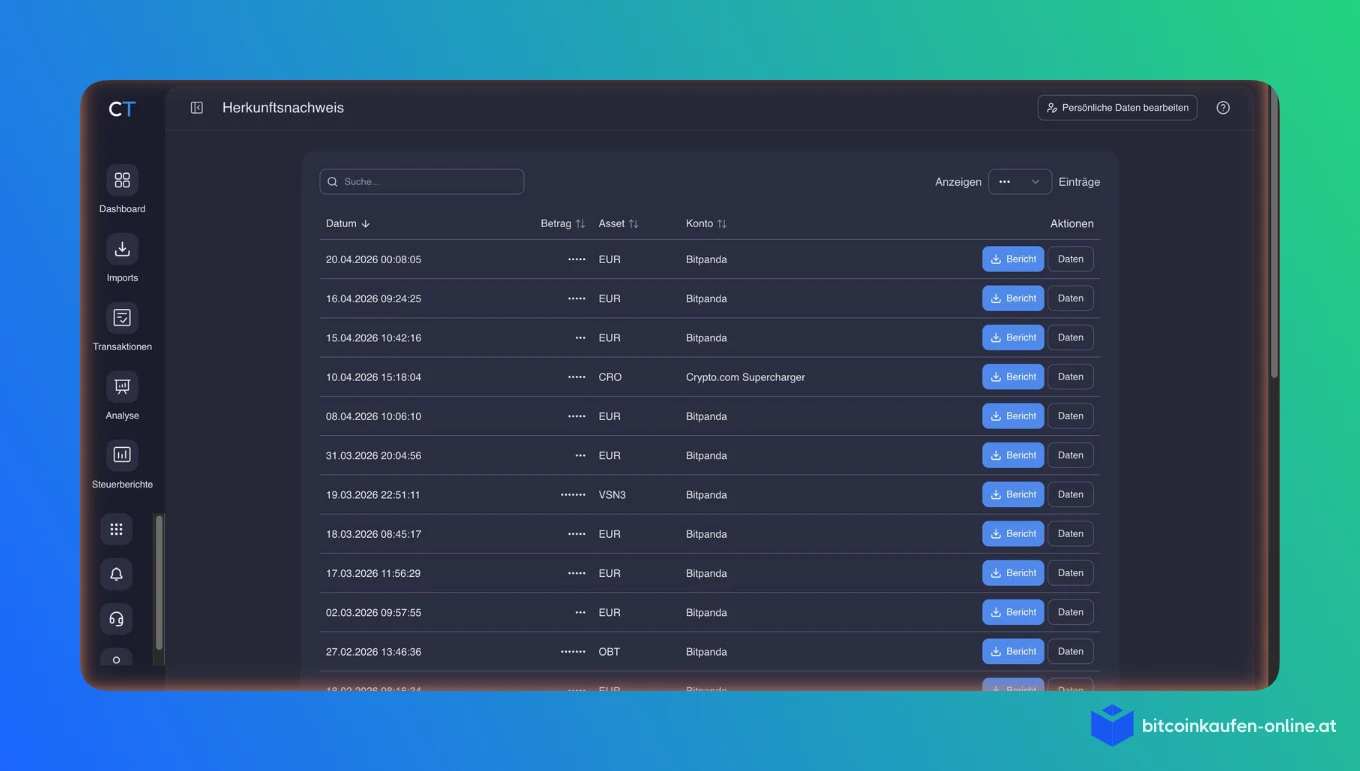Click the help question mark icon

coord(1223,108)
